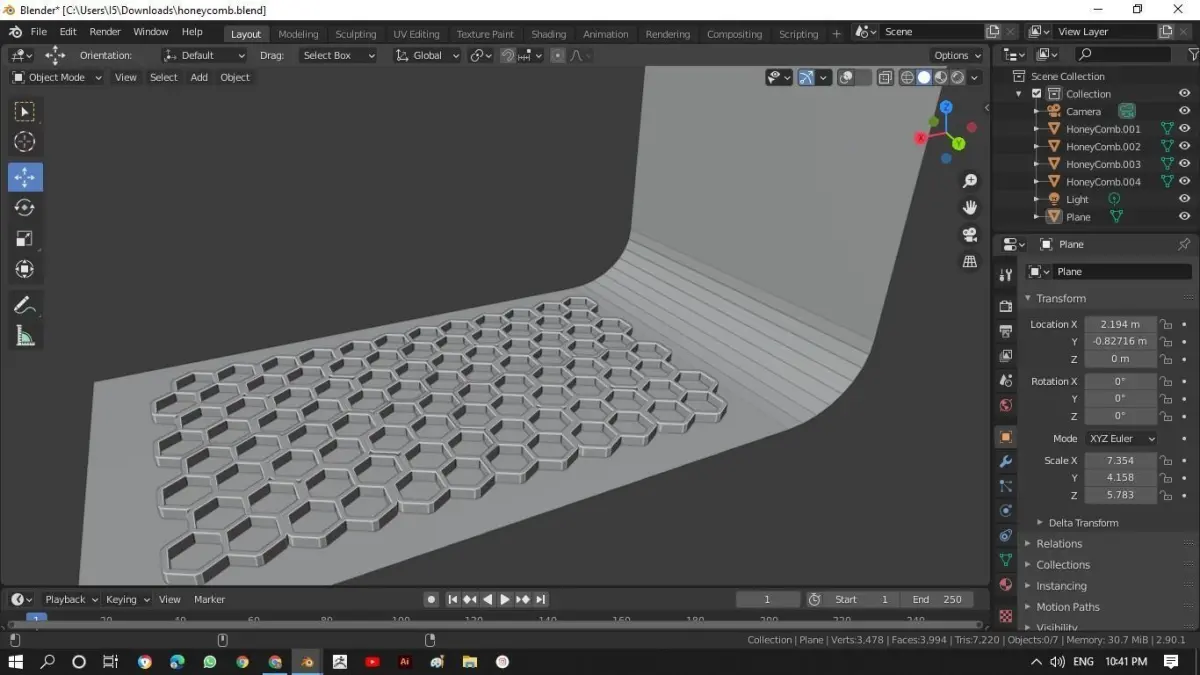The width and height of the screenshot is (1200, 675).
Task: Open the Options dropdown in viewport header
Action: coord(956,55)
